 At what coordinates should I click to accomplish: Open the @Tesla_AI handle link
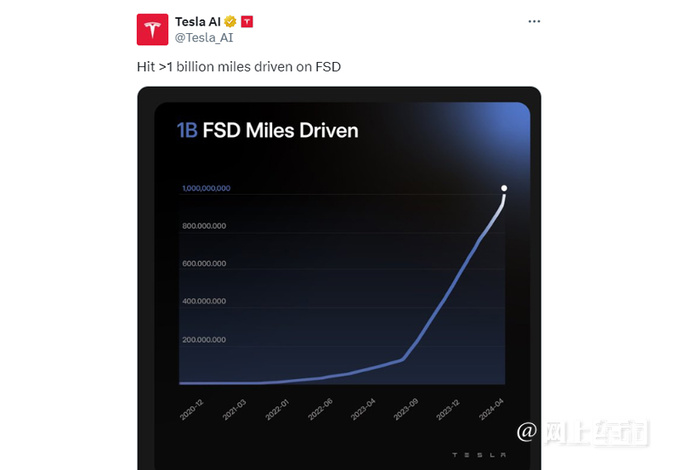(x=204, y=38)
